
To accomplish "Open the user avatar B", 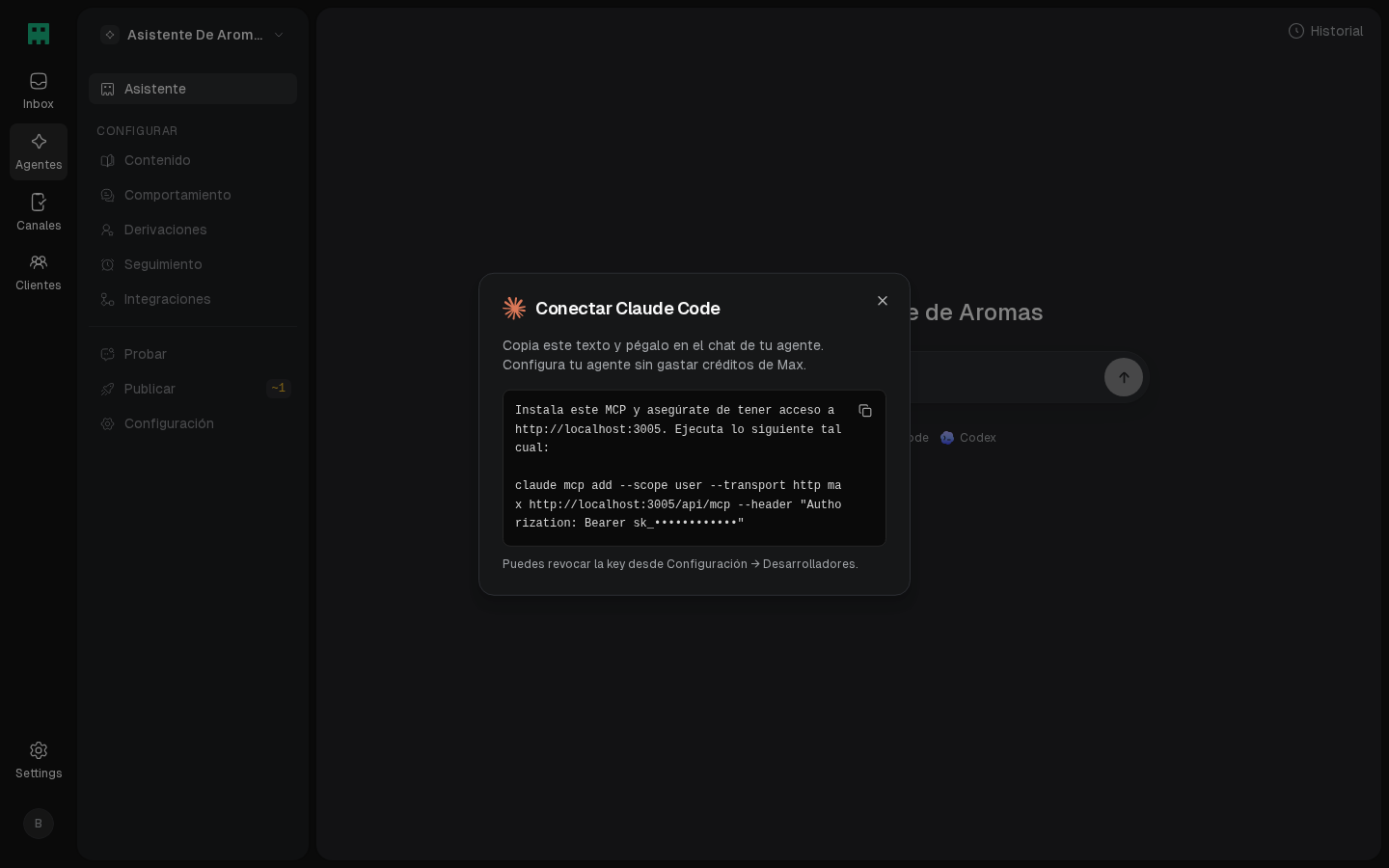I will pos(39,824).
